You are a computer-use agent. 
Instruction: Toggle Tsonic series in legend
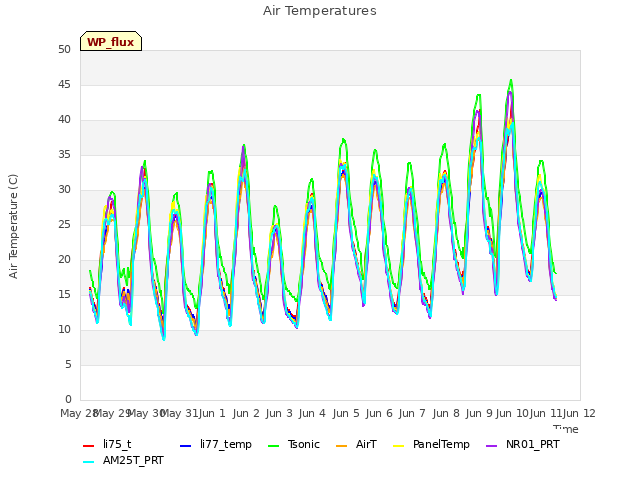[x=293, y=444]
